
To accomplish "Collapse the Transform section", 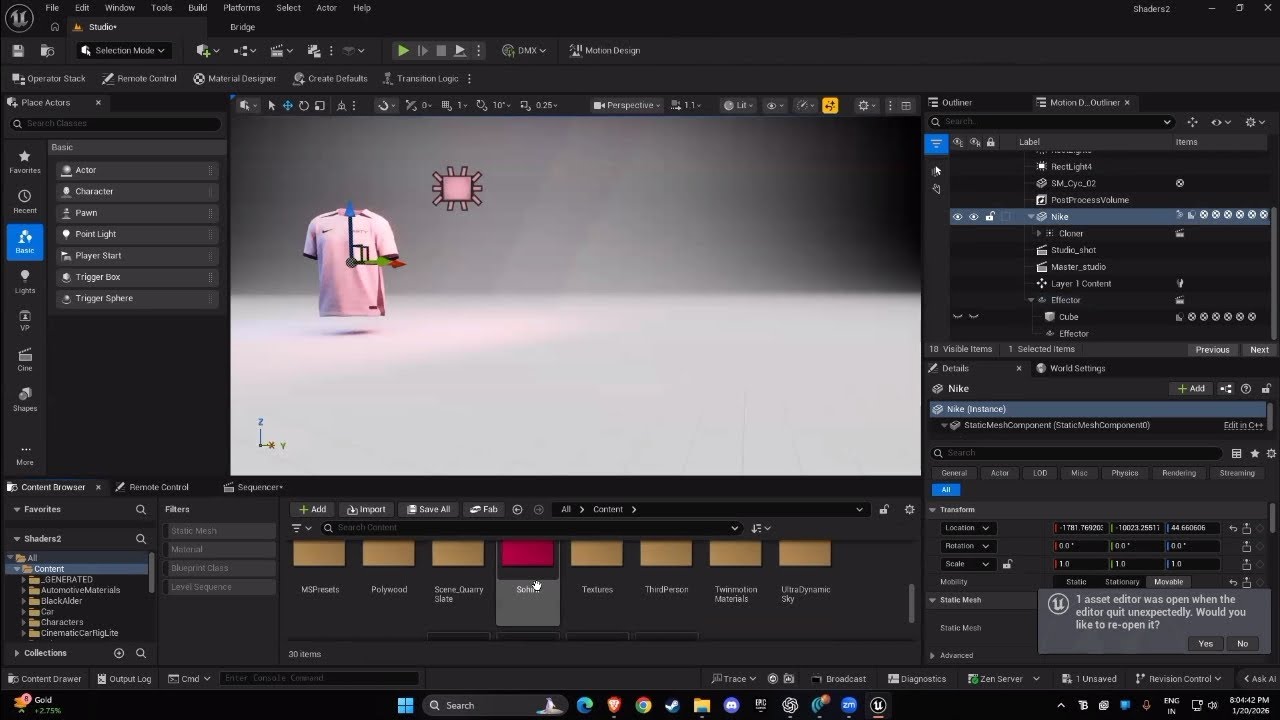I will (x=933, y=510).
